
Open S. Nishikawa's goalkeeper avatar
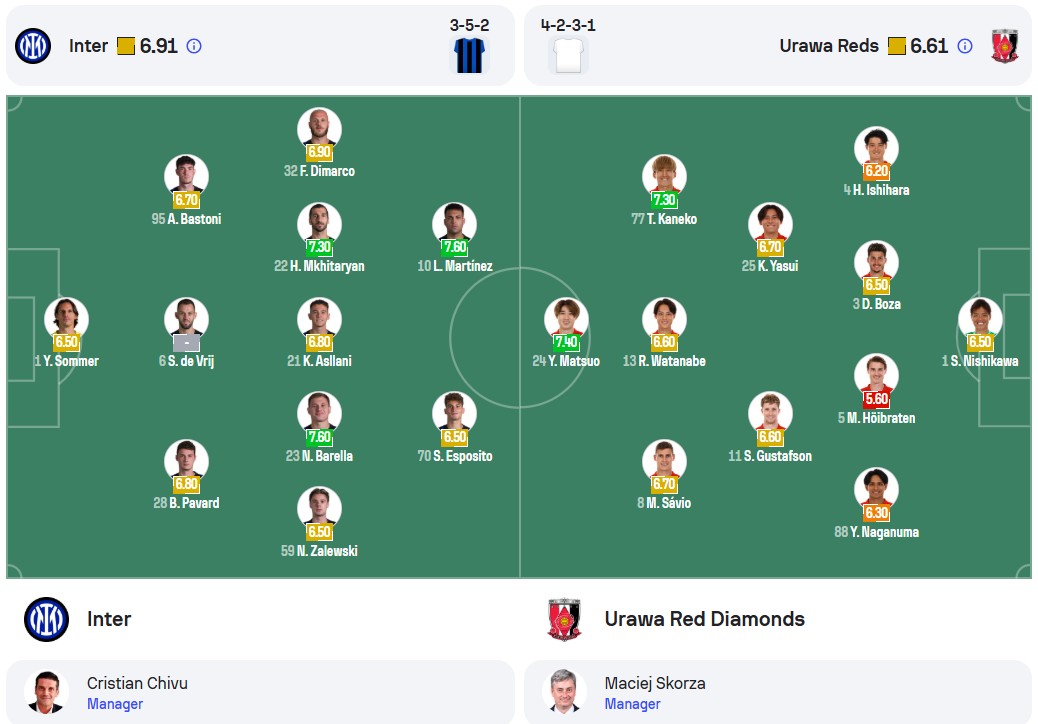coord(980,319)
